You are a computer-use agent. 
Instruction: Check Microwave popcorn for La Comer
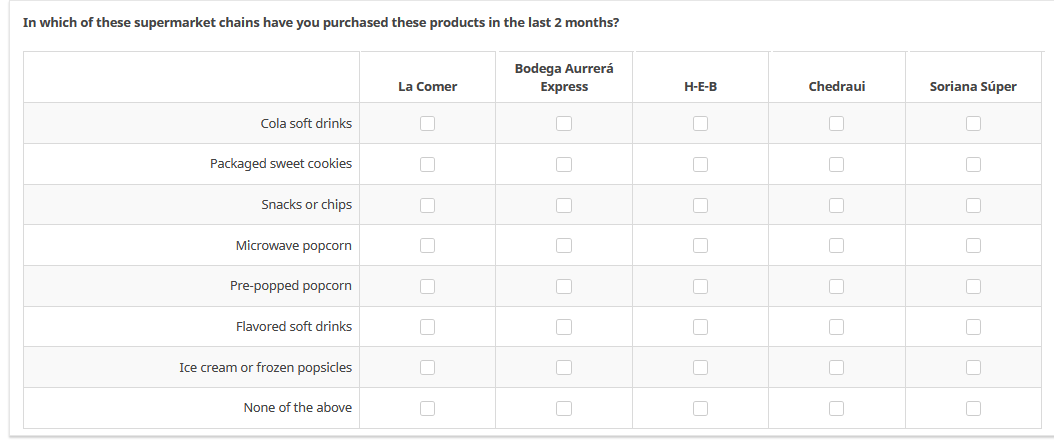tap(427, 245)
